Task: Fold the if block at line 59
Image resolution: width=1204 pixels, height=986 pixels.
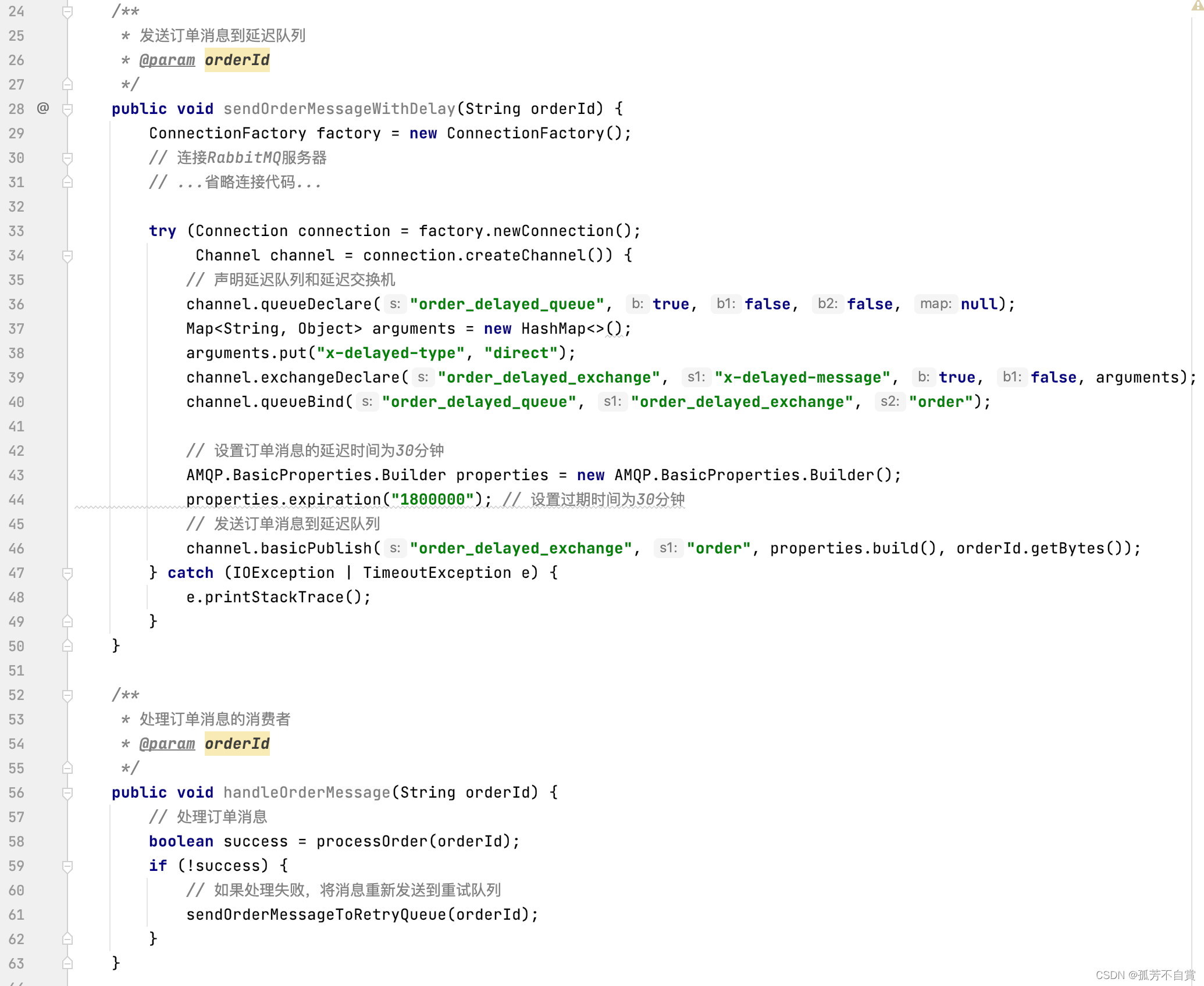Action: 67,866
